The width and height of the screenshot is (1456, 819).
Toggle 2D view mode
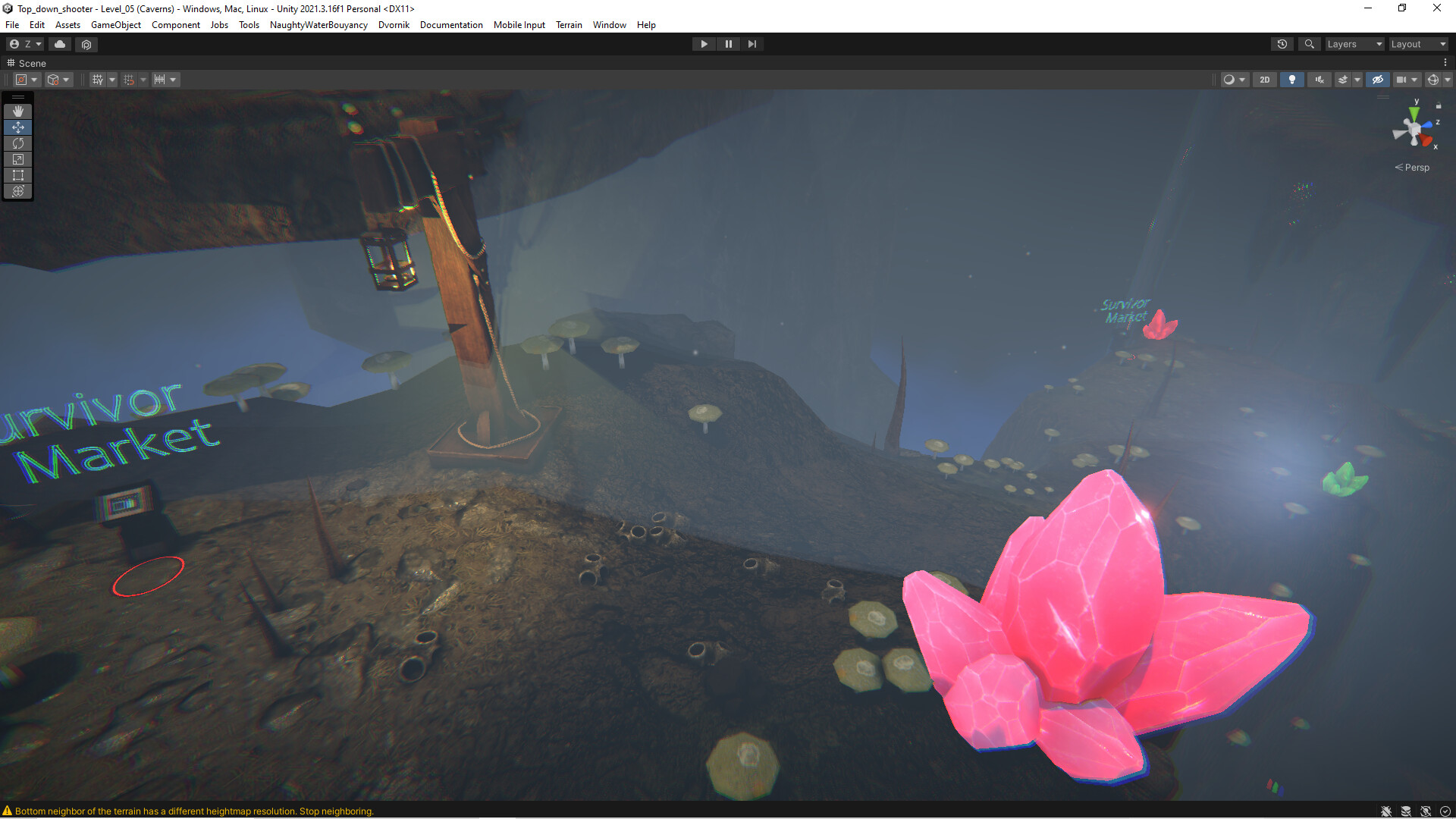coord(1264,80)
